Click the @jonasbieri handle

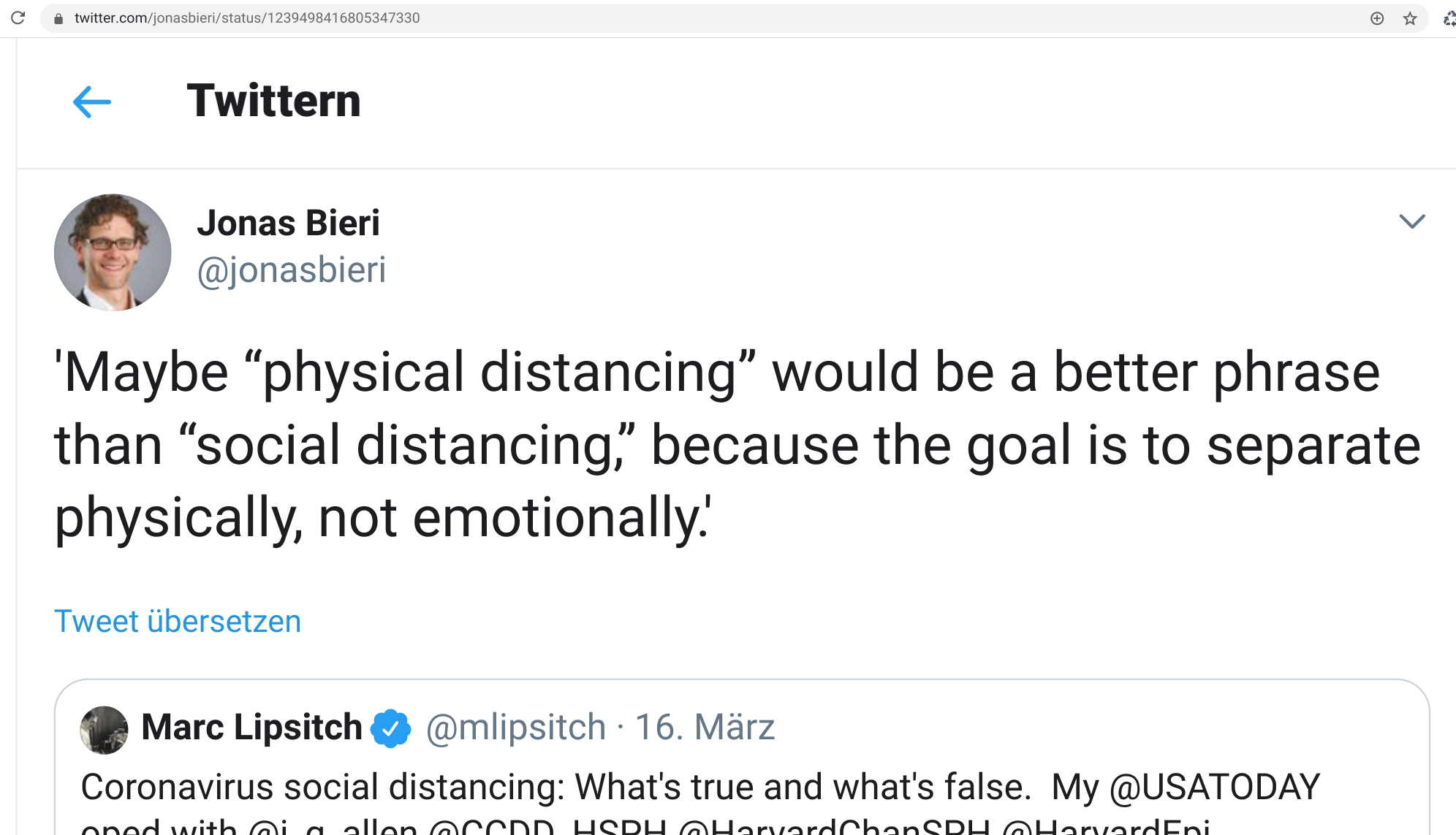pos(291,270)
